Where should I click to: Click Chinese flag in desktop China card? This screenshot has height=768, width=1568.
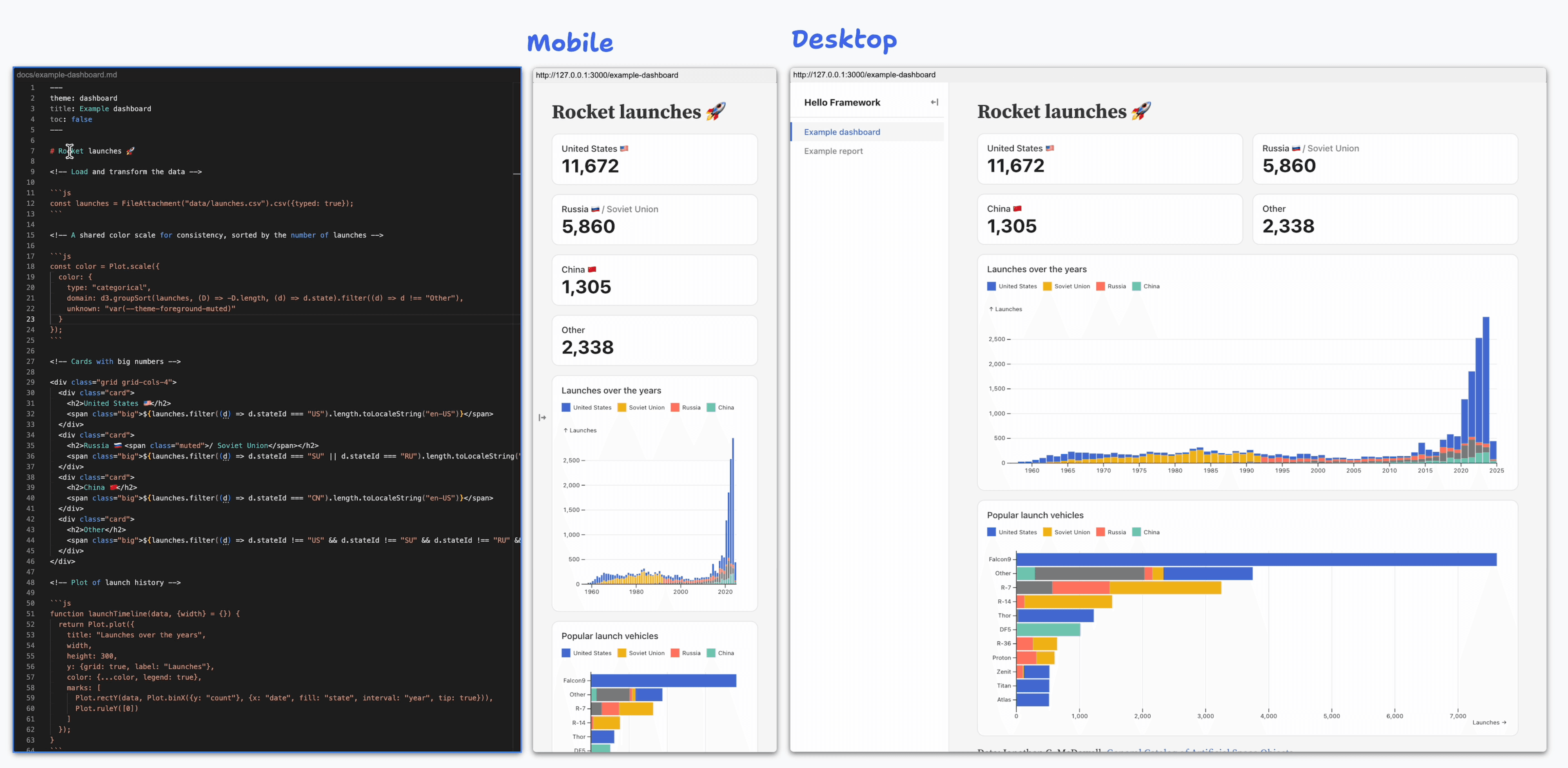tap(1017, 208)
